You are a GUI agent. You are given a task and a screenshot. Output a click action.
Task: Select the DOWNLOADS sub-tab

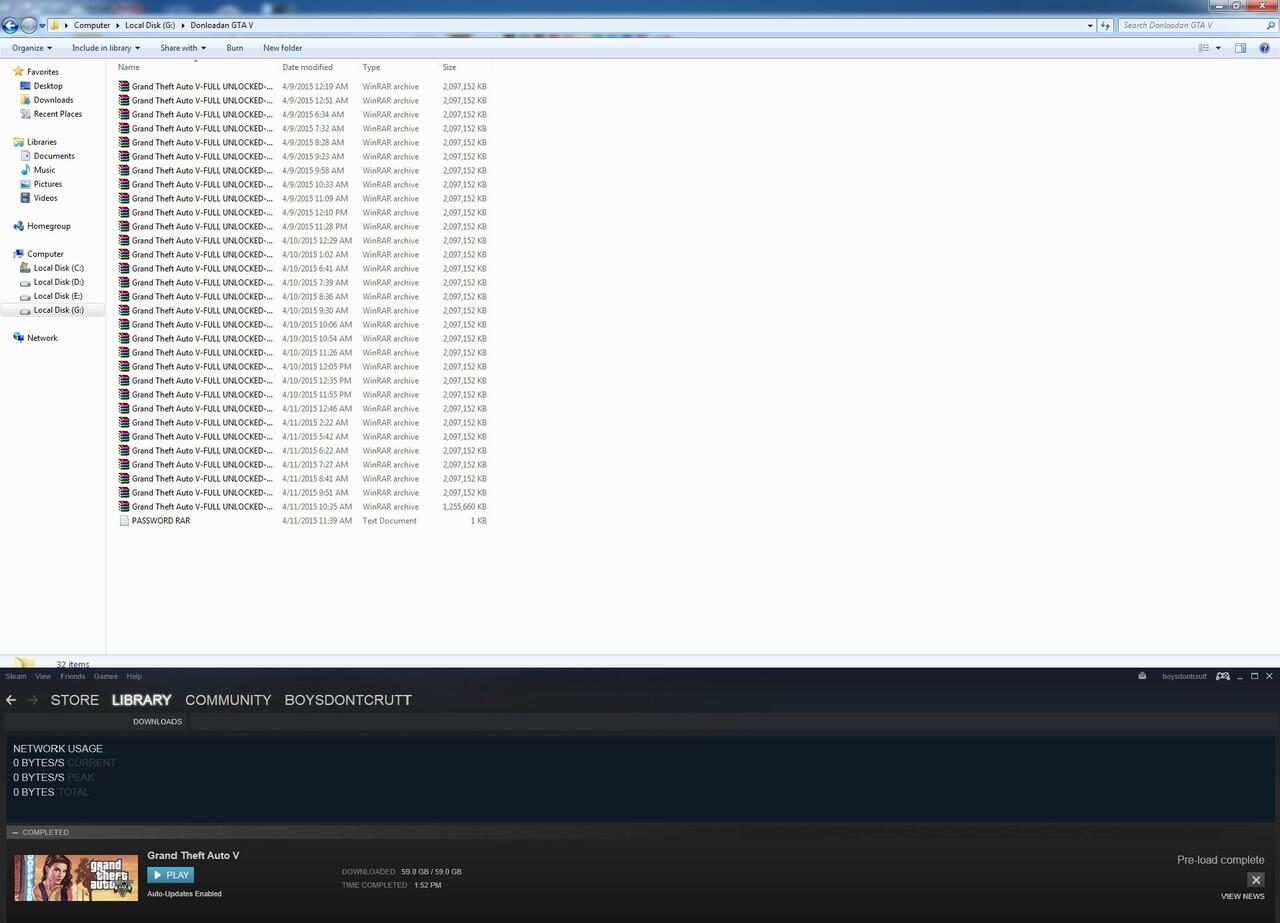coord(158,721)
